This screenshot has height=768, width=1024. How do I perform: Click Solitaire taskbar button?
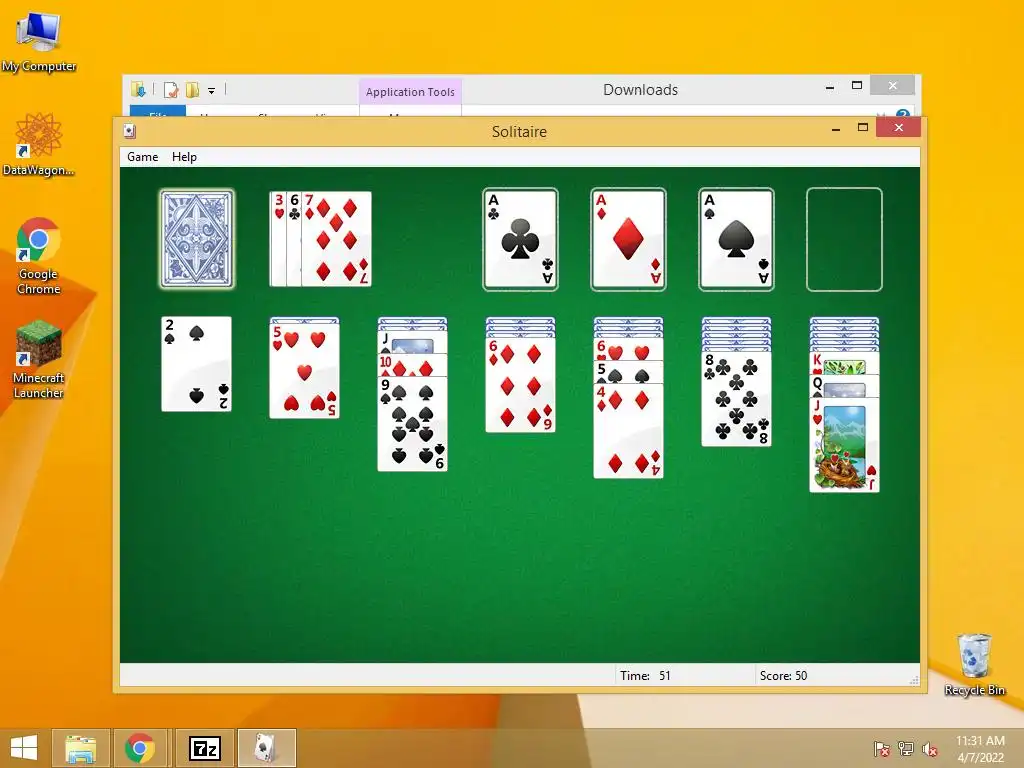(x=266, y=748)
